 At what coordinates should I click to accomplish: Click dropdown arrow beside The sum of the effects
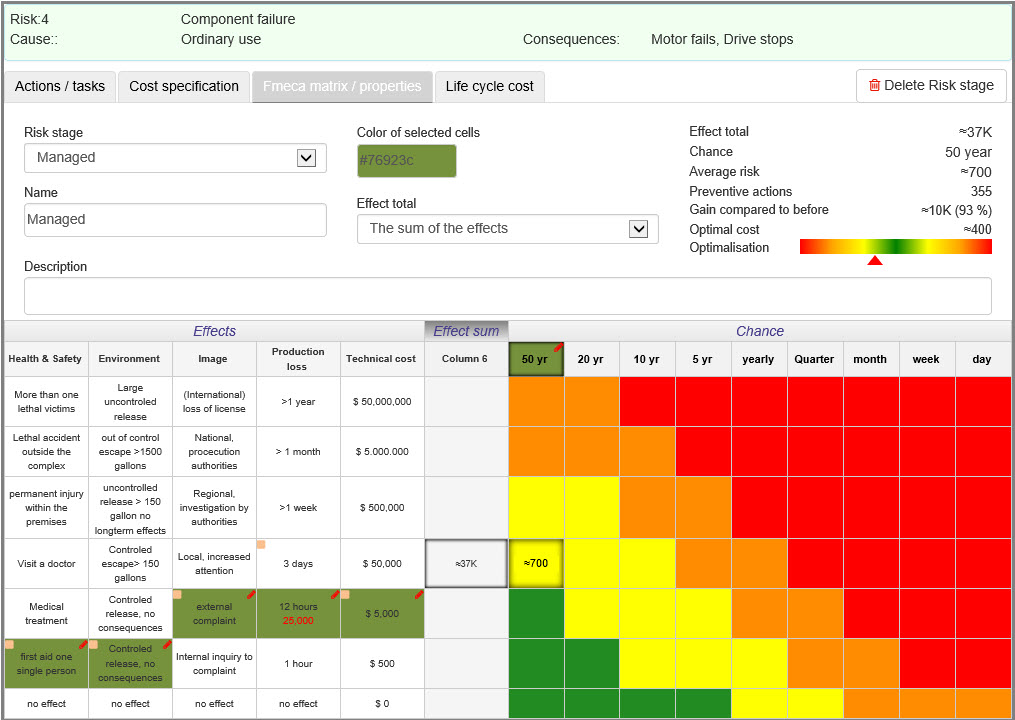pyautogui.click(x=638, y=229)
